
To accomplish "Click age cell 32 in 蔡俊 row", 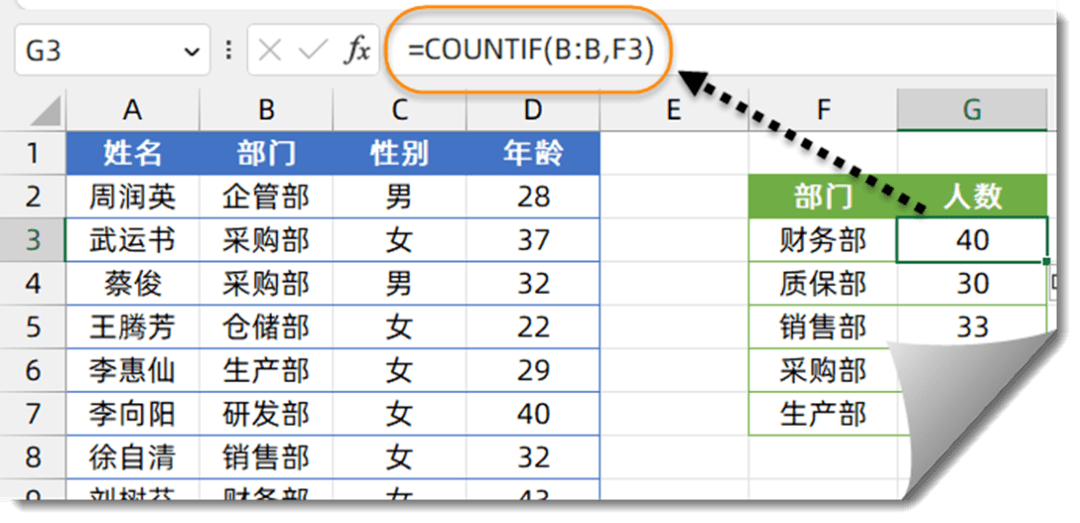I will pyautogui.click(x=533, y=283).
